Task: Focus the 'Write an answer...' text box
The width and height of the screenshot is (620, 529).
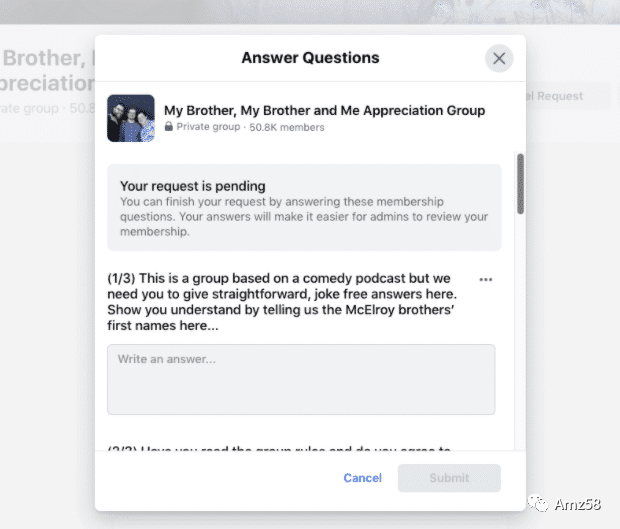Action: [x=301, y=380]
